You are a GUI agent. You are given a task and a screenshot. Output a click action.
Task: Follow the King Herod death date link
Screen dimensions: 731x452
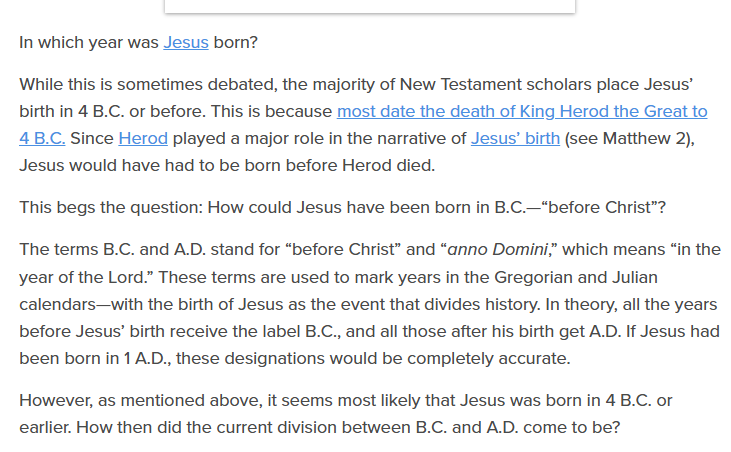521,111
